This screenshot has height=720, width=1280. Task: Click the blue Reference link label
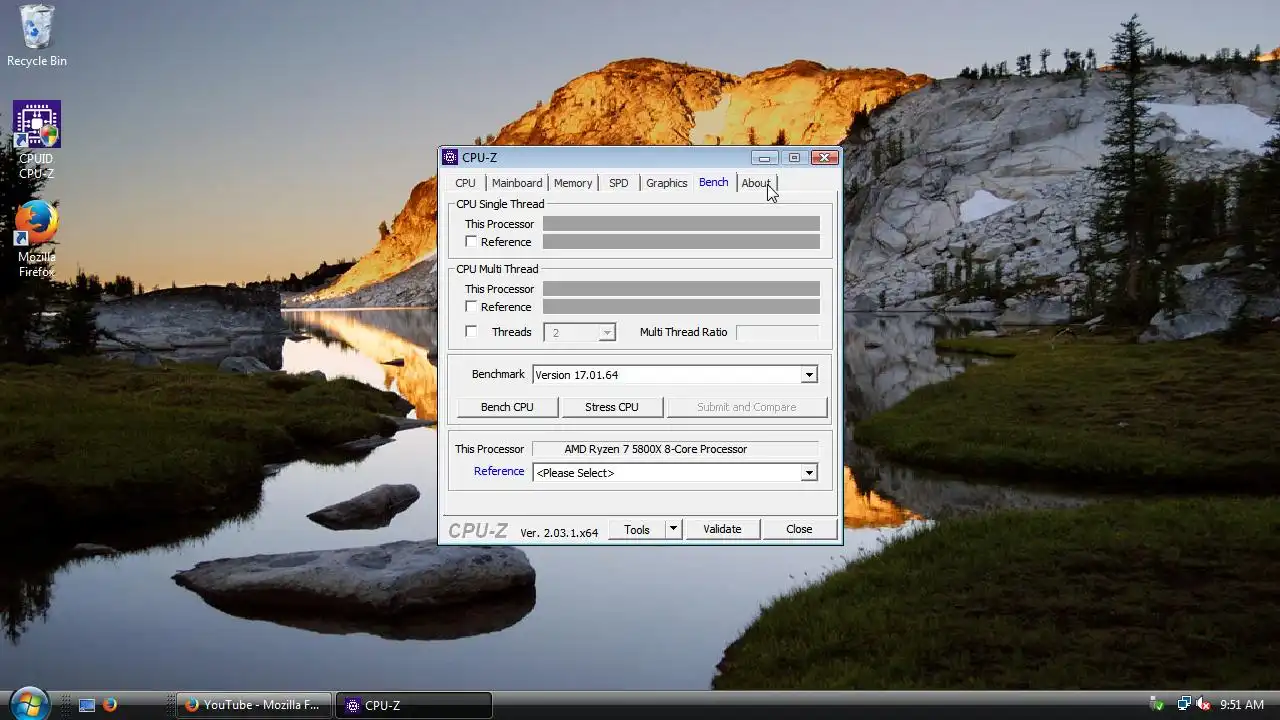499,471
